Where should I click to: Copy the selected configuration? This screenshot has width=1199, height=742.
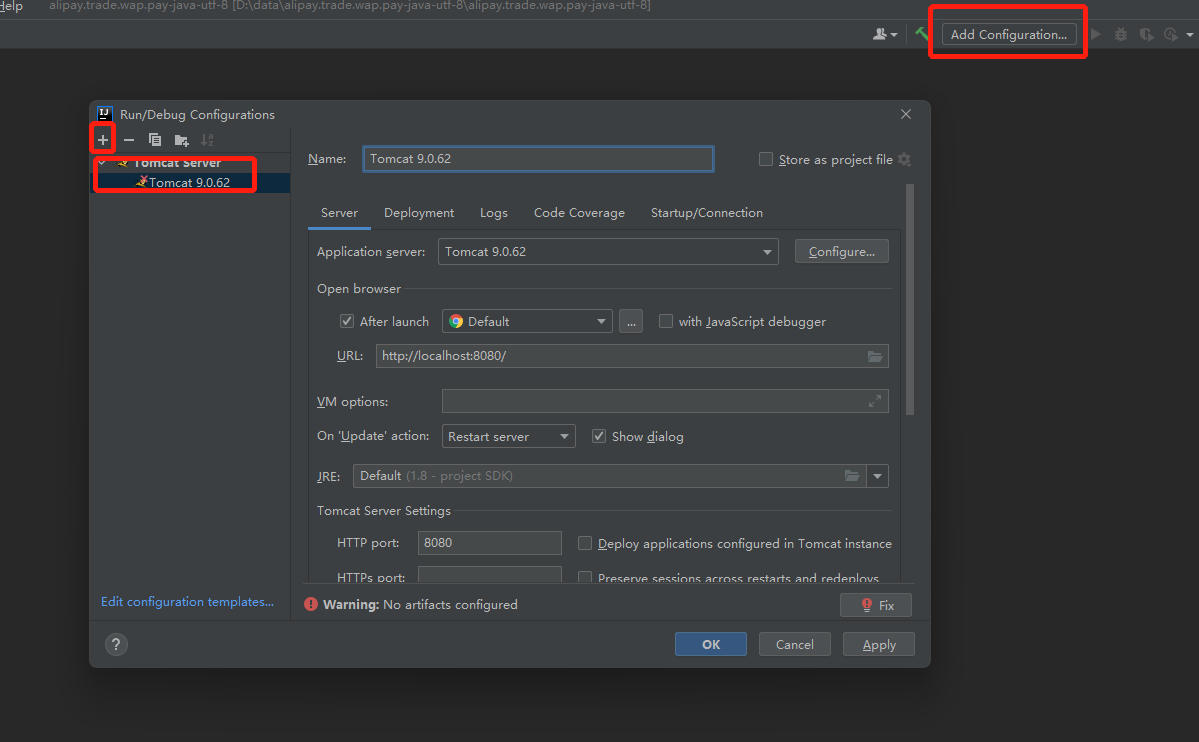pos(154,140)
